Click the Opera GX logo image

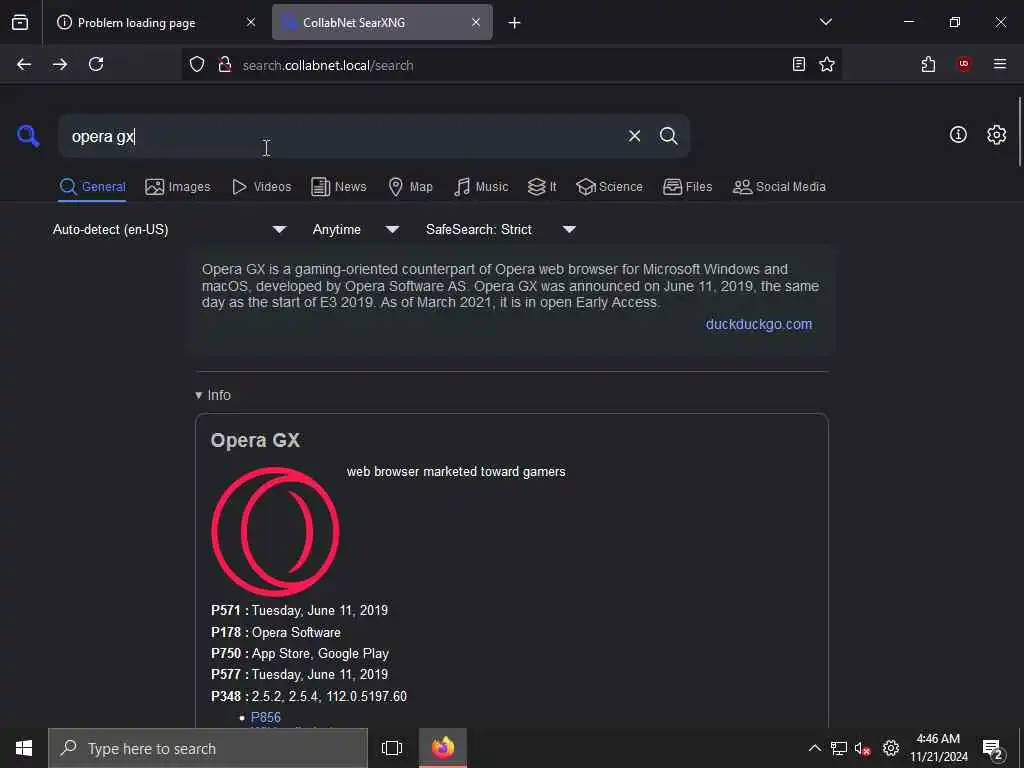[275, 531]
